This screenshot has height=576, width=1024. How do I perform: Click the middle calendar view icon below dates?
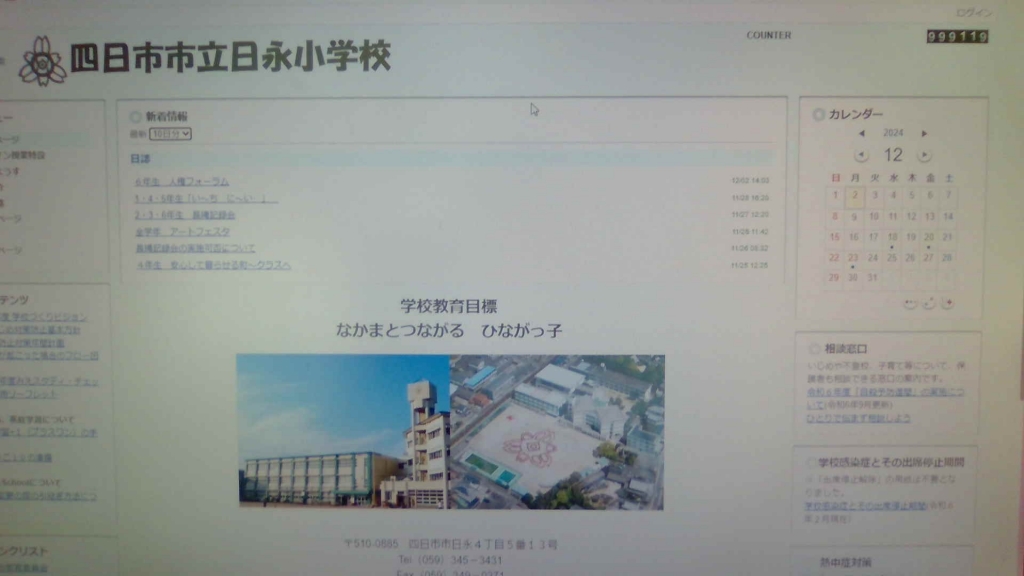929,304
